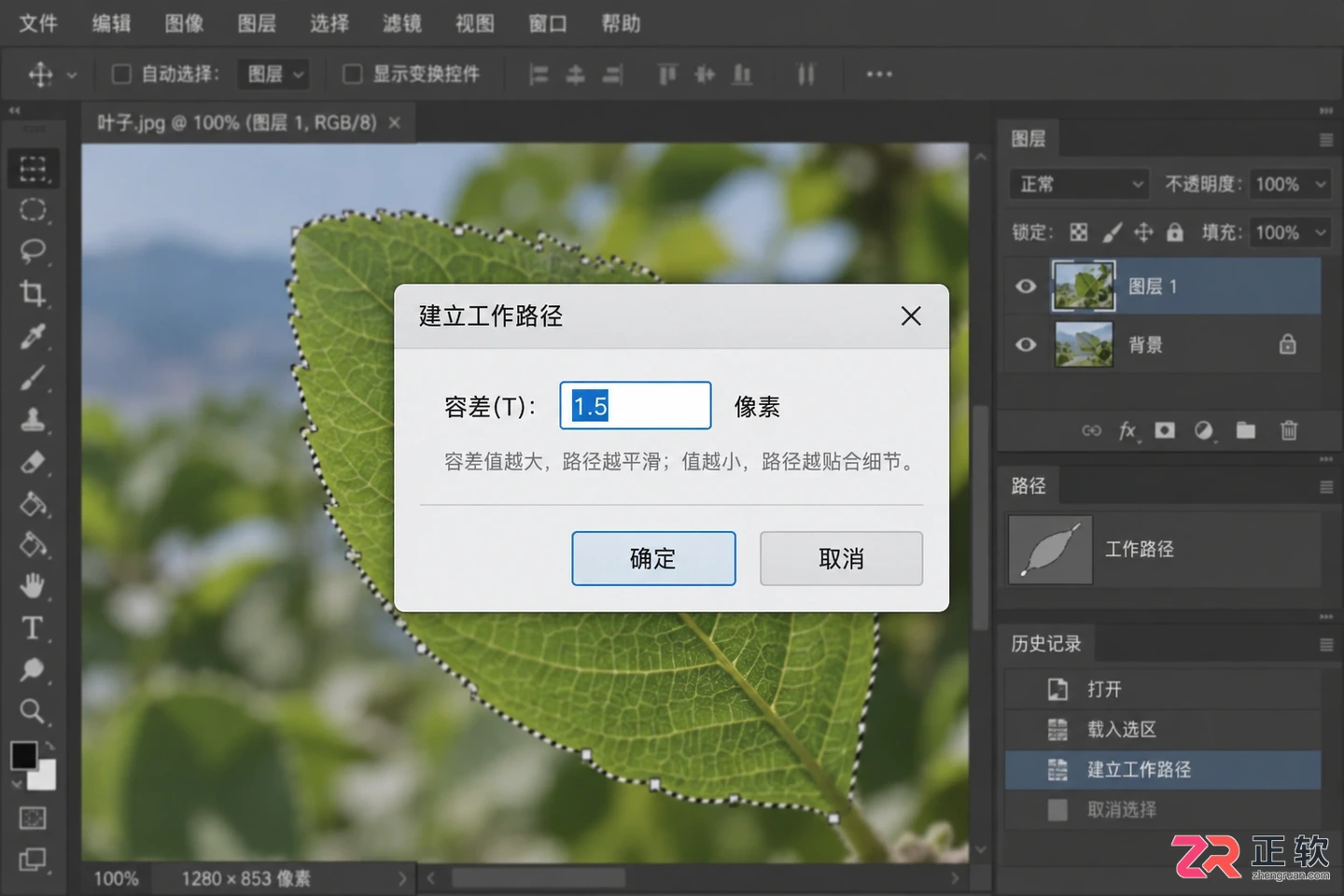The width and height of the screenshot is (1344, 896).
Task: Select the Hand tool
Action: 33,586
